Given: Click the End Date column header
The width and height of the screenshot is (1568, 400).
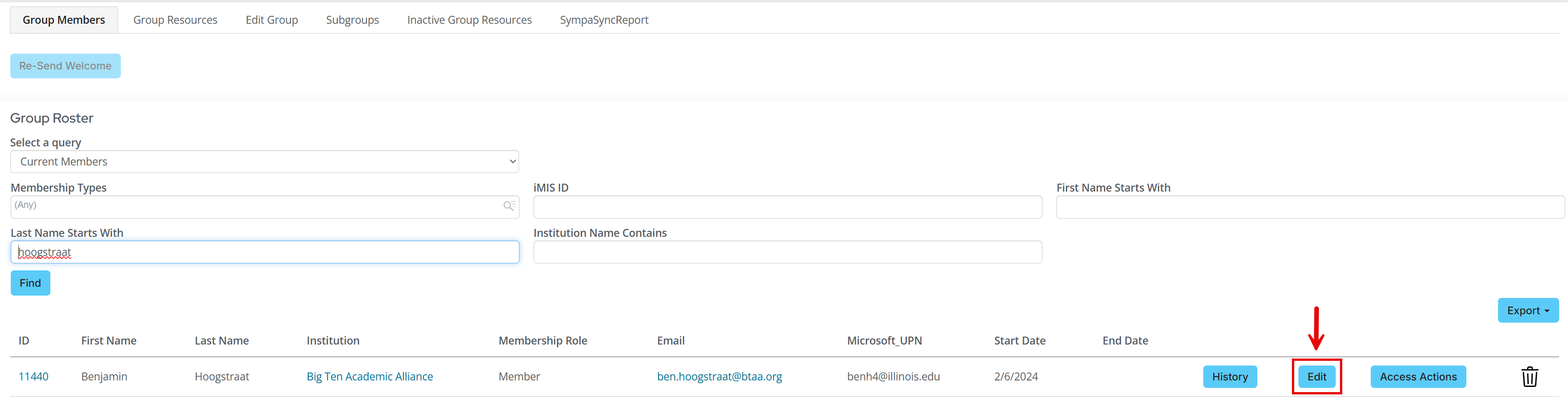Looking at the screenshot, I should [x=1125, y=341].
